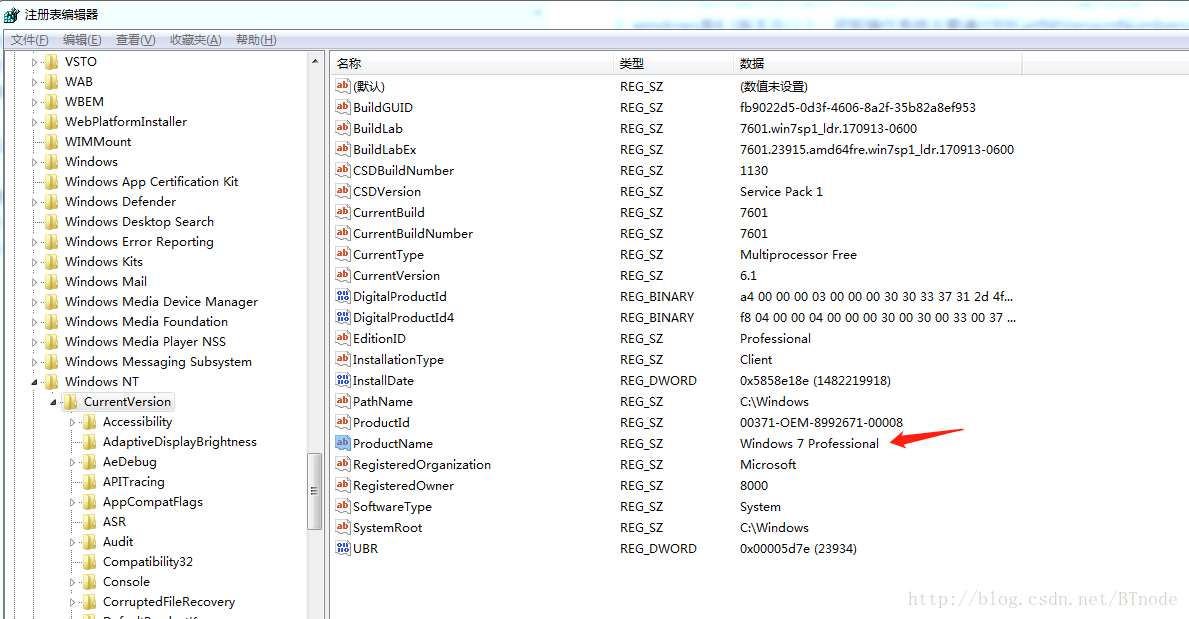Open the 文件(F) menu
This screenshot has height=619, width=1189.
pos(30,40)
